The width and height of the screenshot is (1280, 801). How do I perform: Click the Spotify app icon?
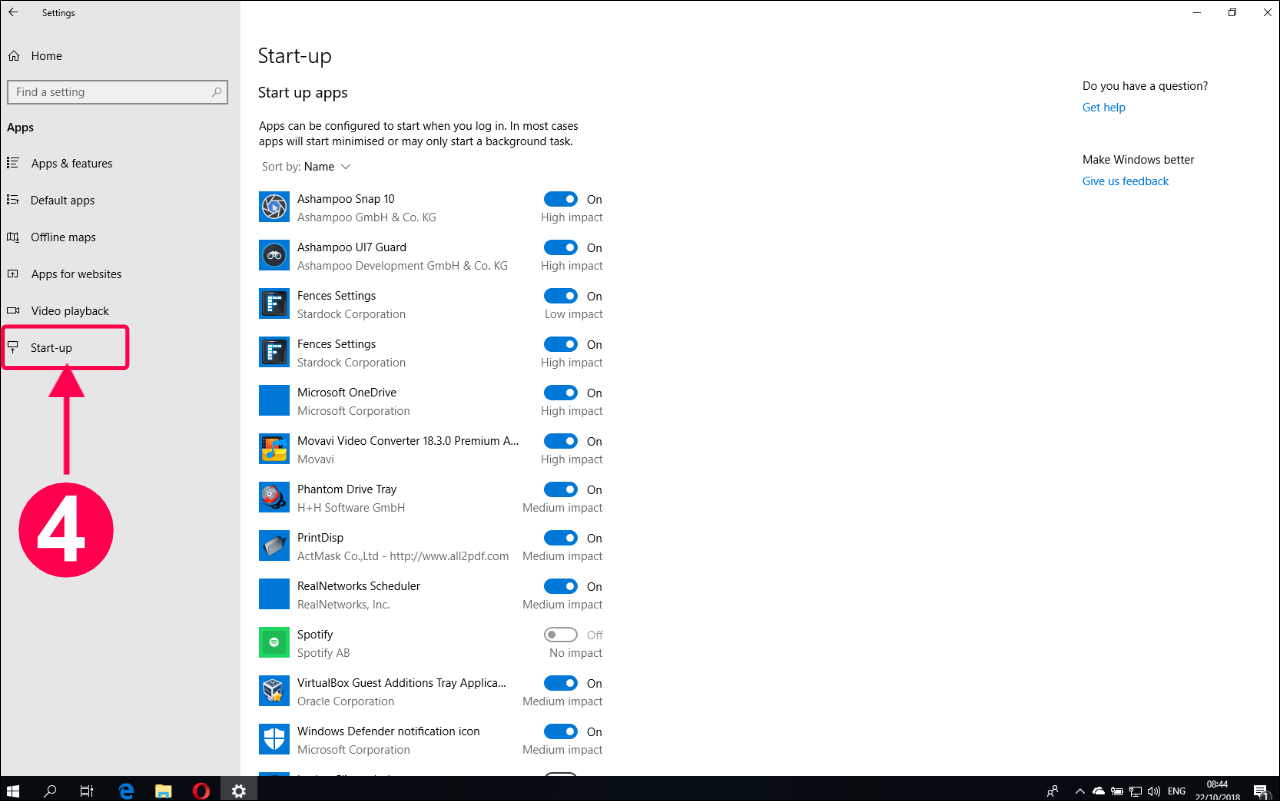(274, 643)
